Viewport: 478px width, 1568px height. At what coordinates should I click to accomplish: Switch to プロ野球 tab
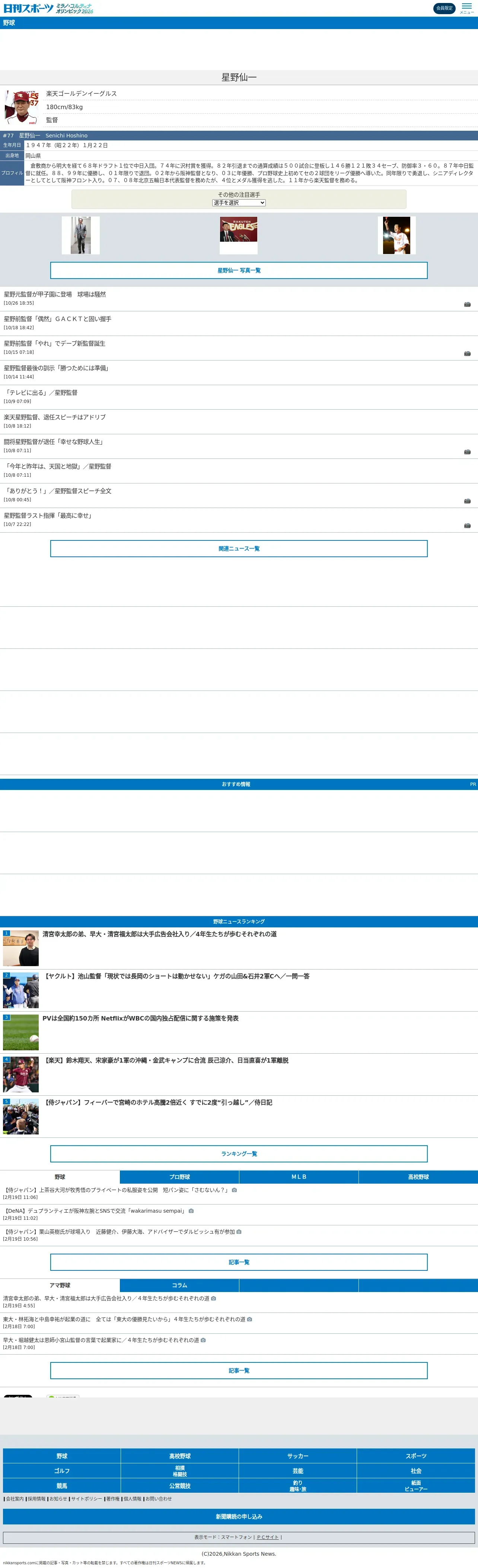pos(179,1177)
